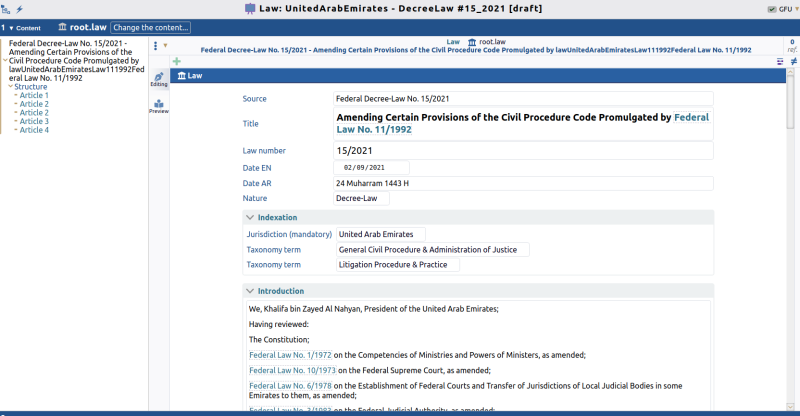
Task: Click the purple collapse sections icon
Action: 780,61
